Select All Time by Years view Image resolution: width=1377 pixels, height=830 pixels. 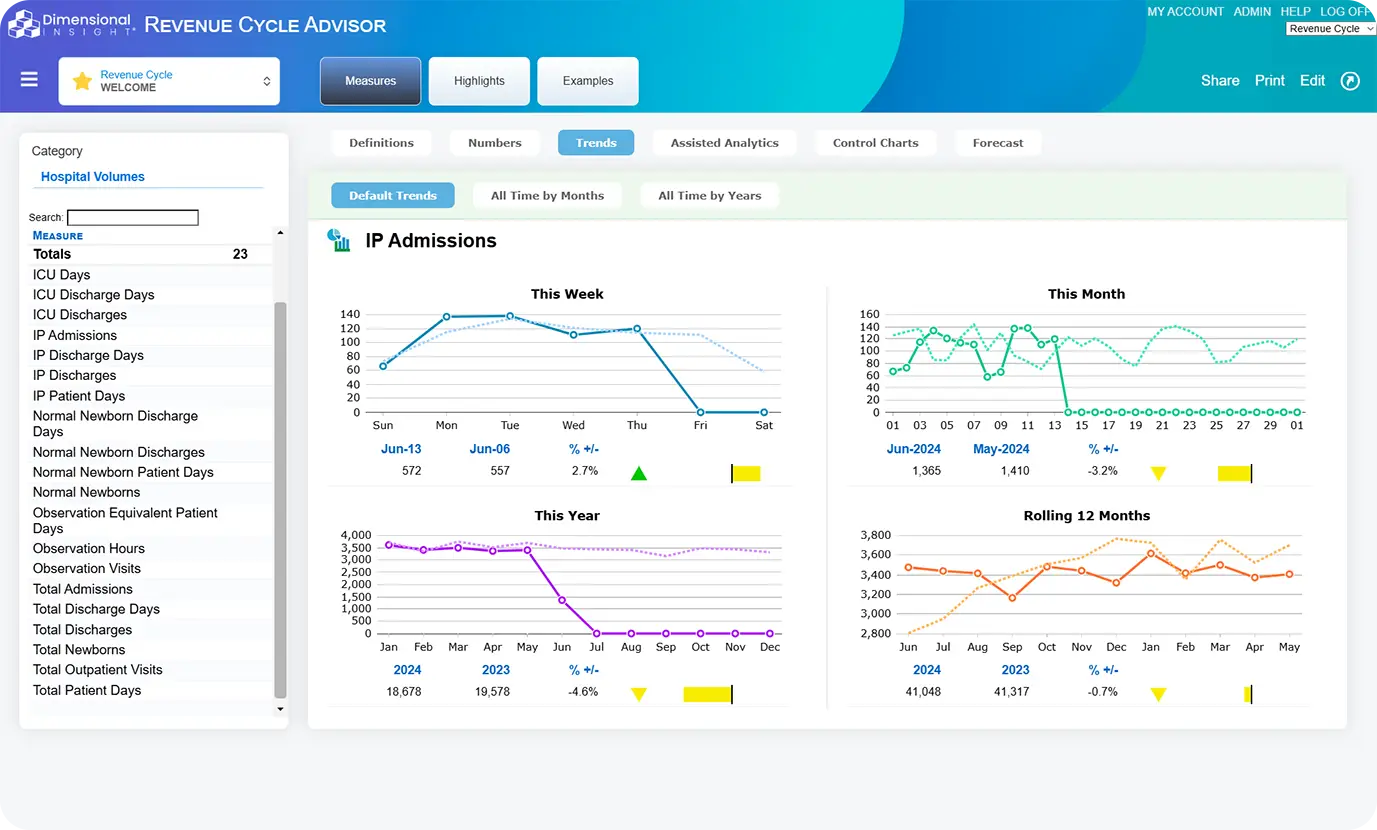point(709,196)
